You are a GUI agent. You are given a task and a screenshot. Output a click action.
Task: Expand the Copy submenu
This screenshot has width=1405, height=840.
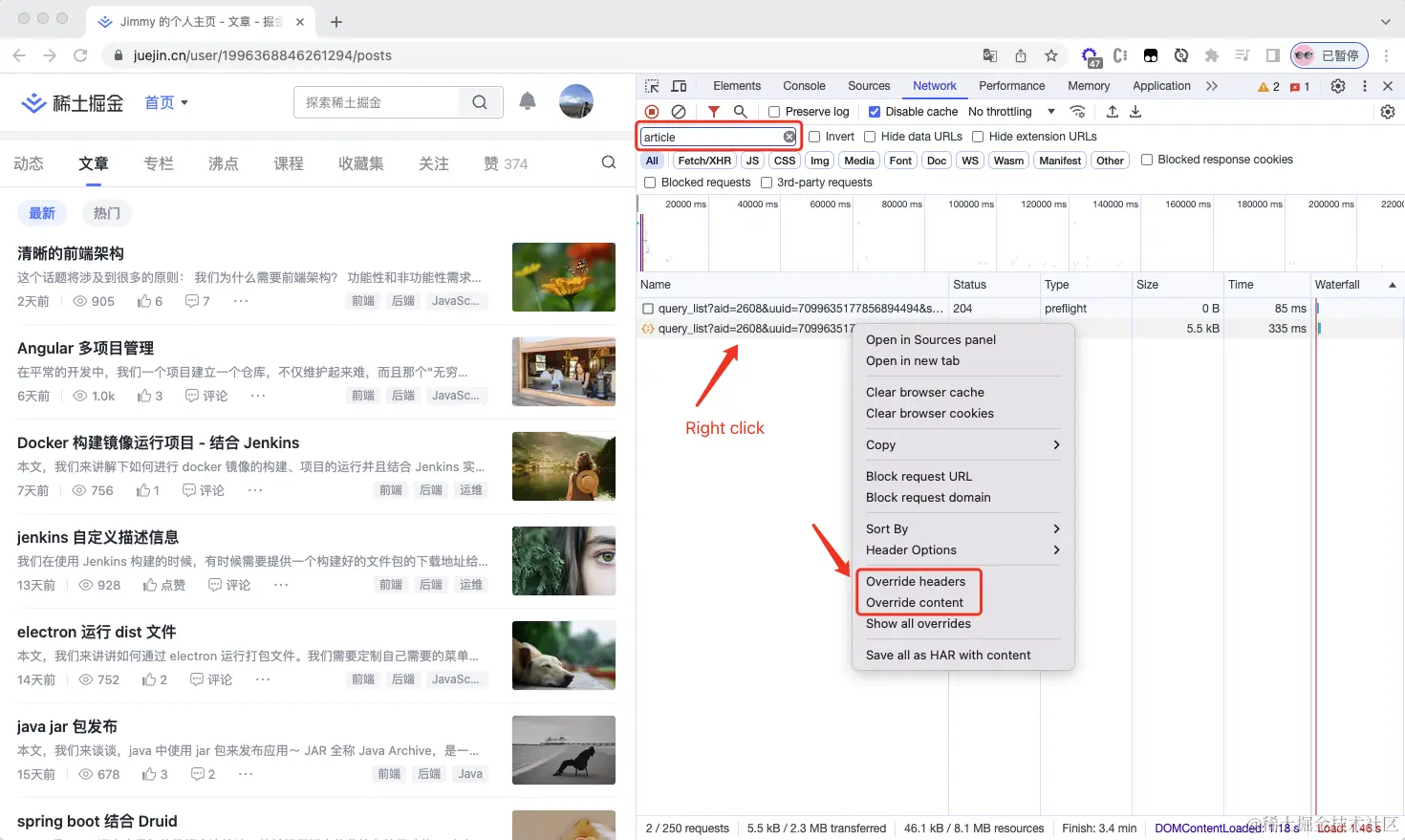click(x=963, y=445)
